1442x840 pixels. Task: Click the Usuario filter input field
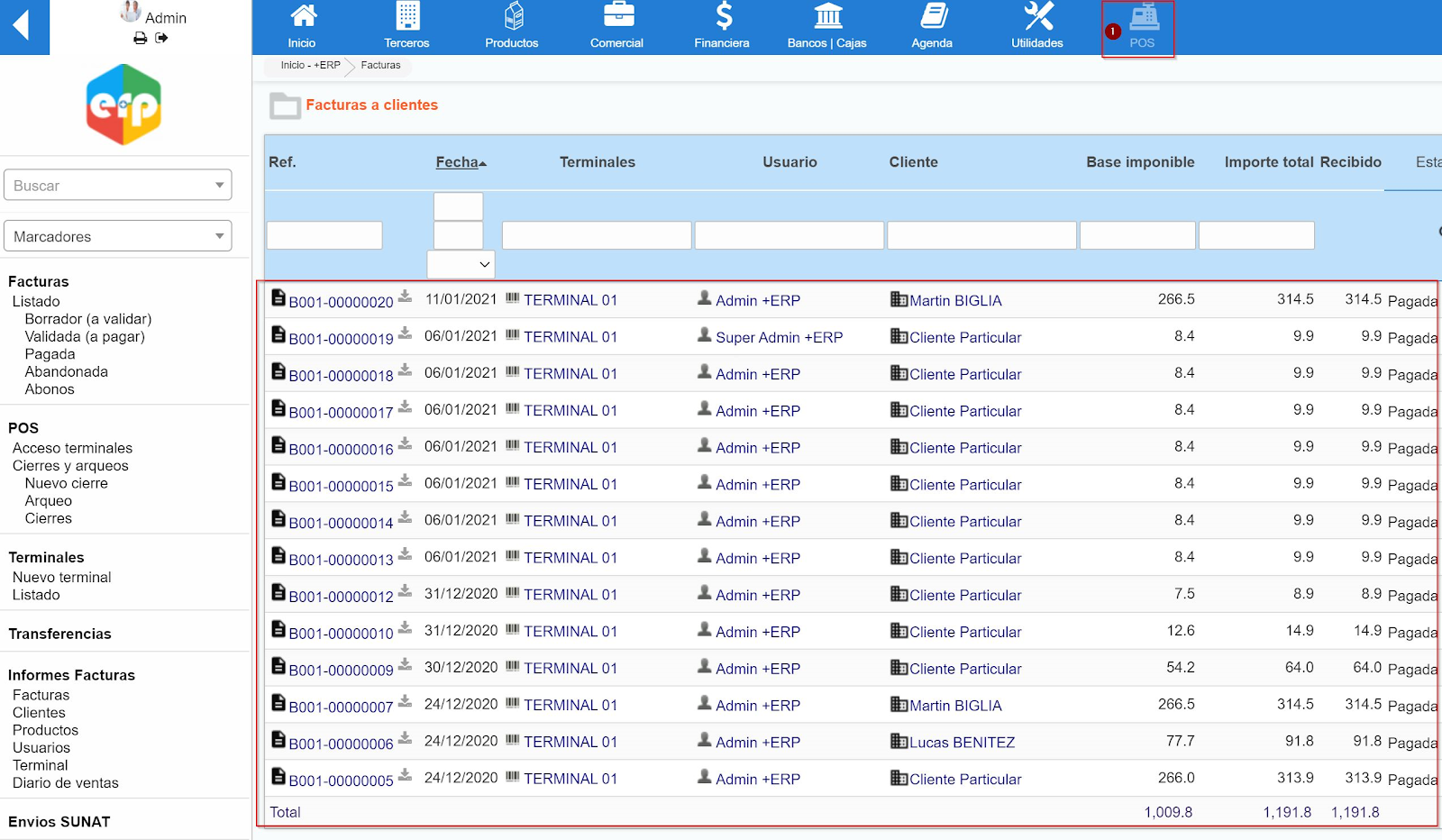[x=789, y=235]
